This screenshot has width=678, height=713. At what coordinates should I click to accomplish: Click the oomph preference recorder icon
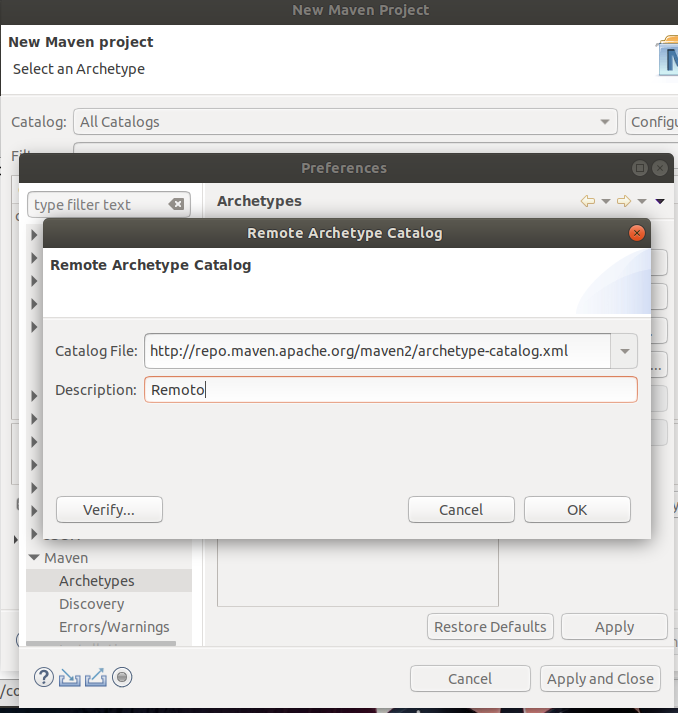pyautogui.click(x=122, y=678)
